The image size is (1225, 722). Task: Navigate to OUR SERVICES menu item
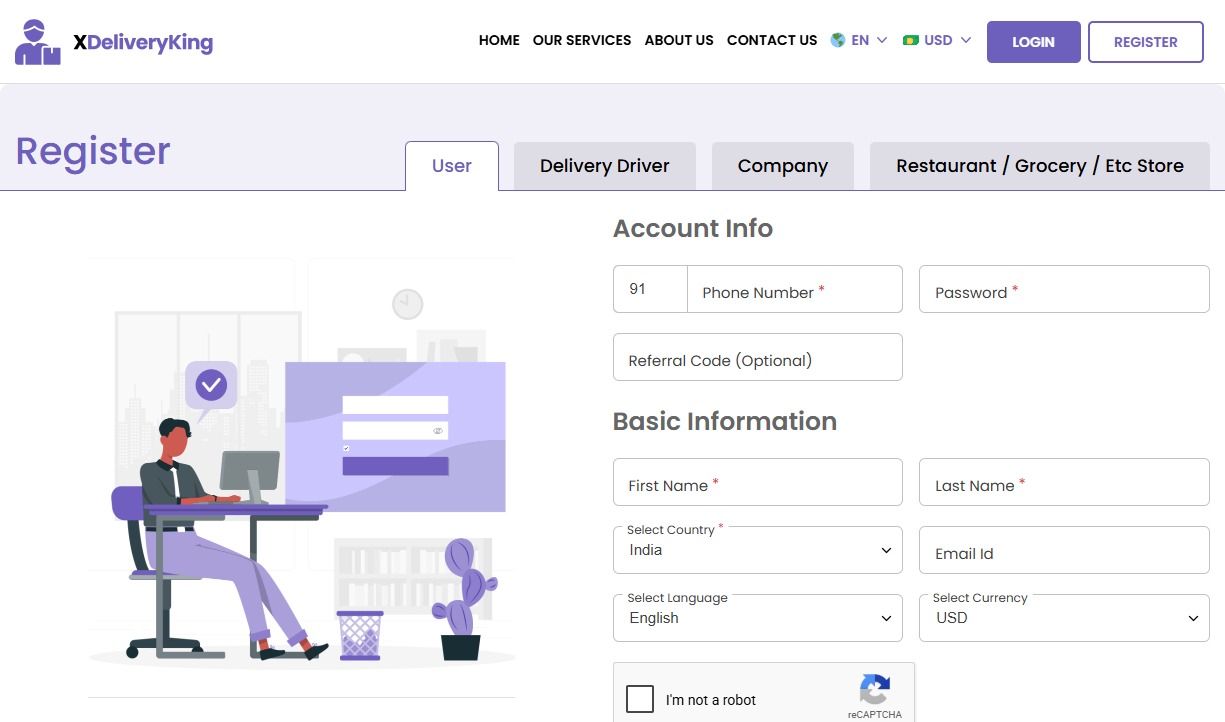(582, 40)
